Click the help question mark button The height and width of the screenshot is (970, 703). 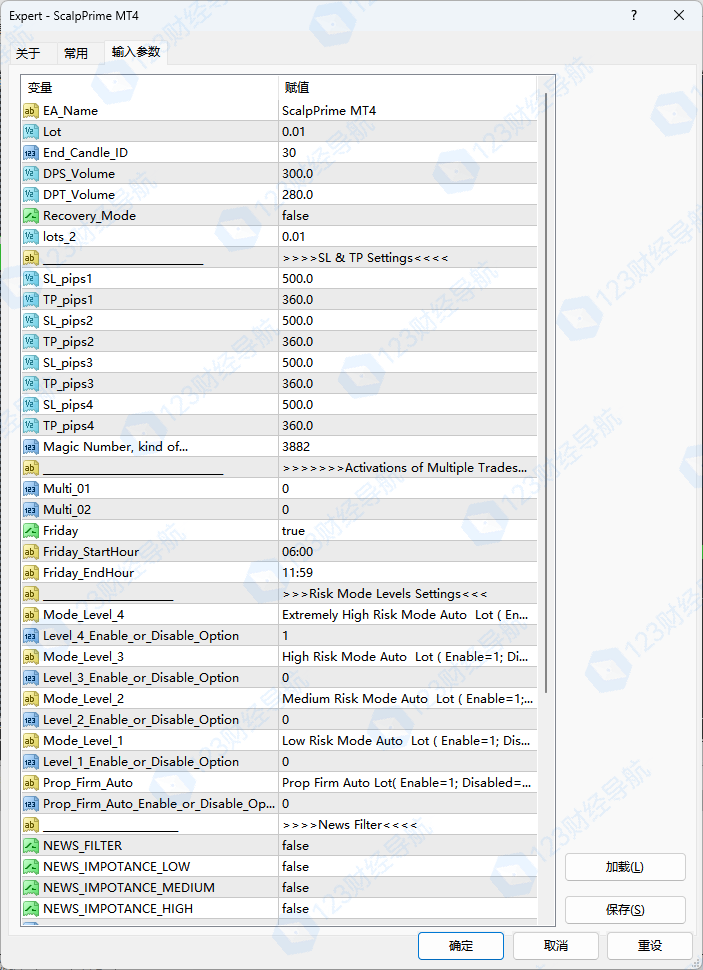click(x=634, y=15)
